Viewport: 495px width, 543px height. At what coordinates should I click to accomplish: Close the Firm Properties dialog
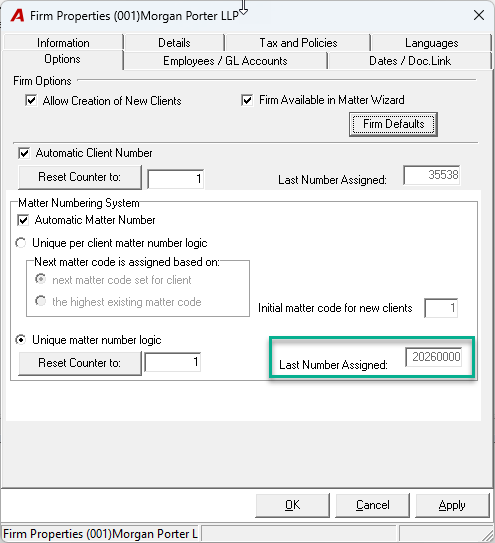tap(479, 15)
